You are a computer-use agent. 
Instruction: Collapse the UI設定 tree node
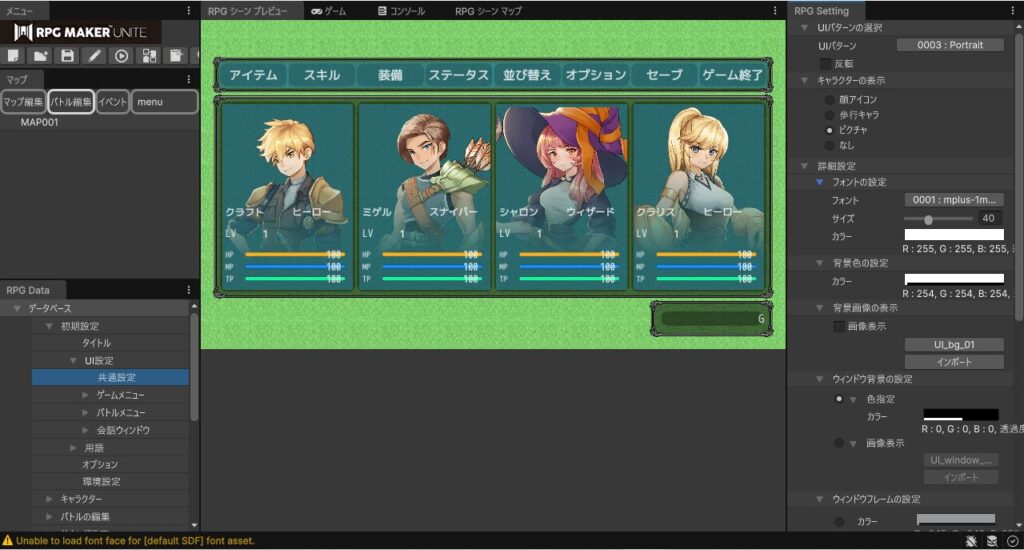[73, 361]
